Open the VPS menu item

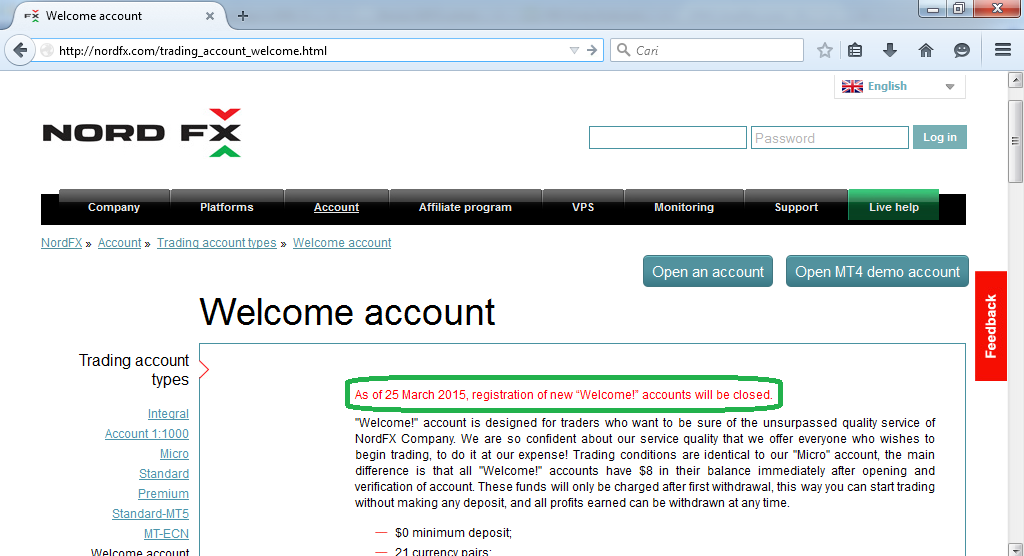pos(583,207)
